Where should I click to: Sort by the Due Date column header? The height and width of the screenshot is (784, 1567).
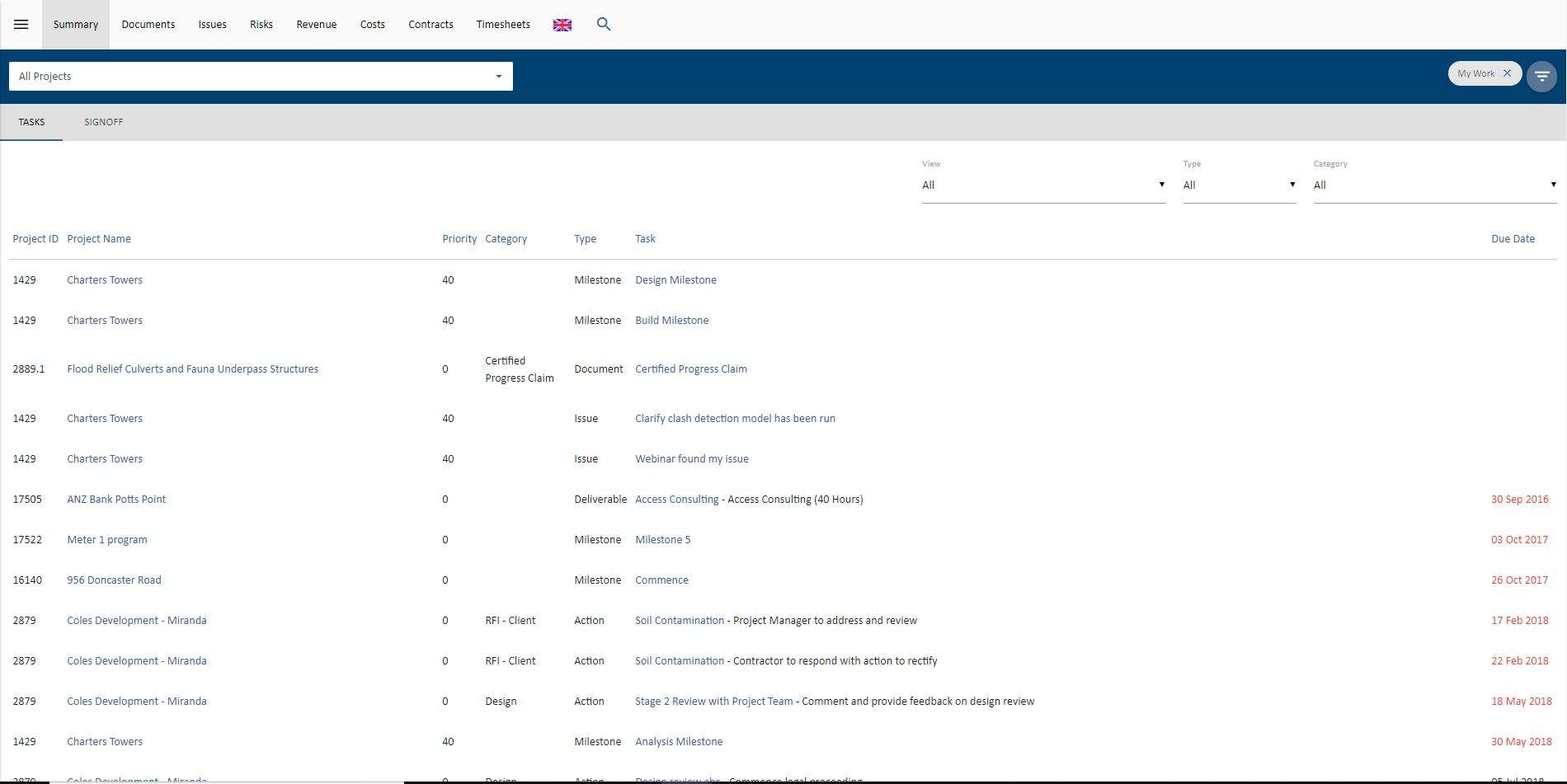point(1513,239)
